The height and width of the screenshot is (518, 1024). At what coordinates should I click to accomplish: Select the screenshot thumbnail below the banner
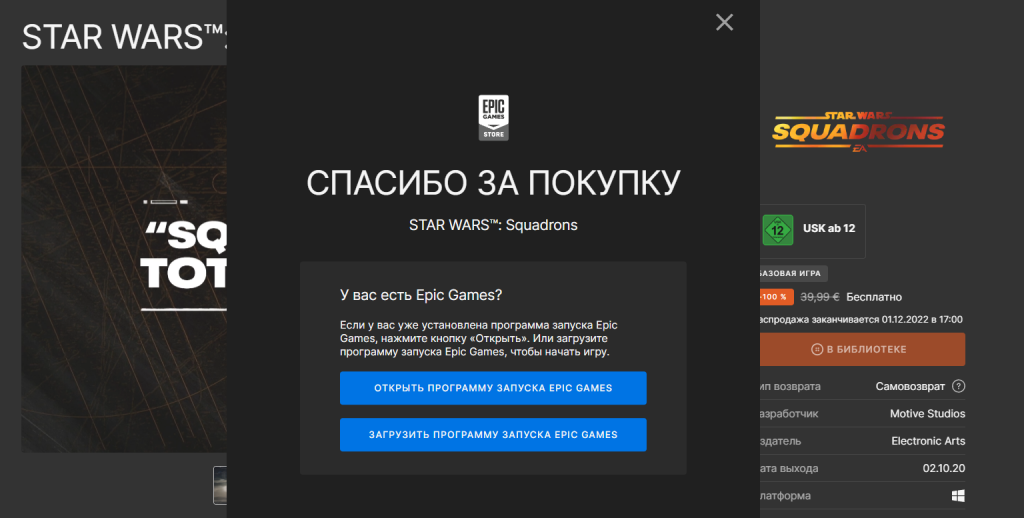[x=220, y=485]
